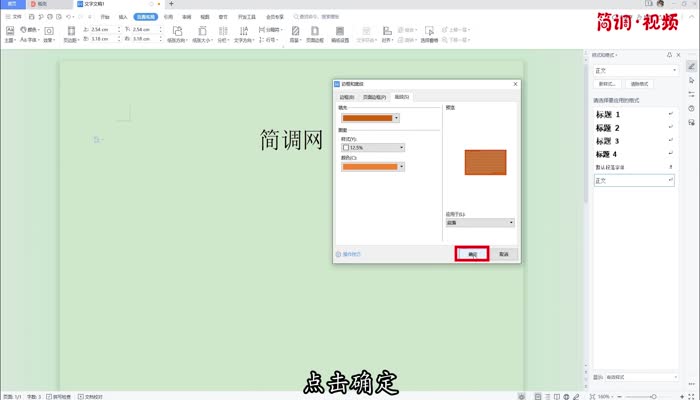
Task: Click the 主题 themes icon in ribbon
Action: (9, 34)
